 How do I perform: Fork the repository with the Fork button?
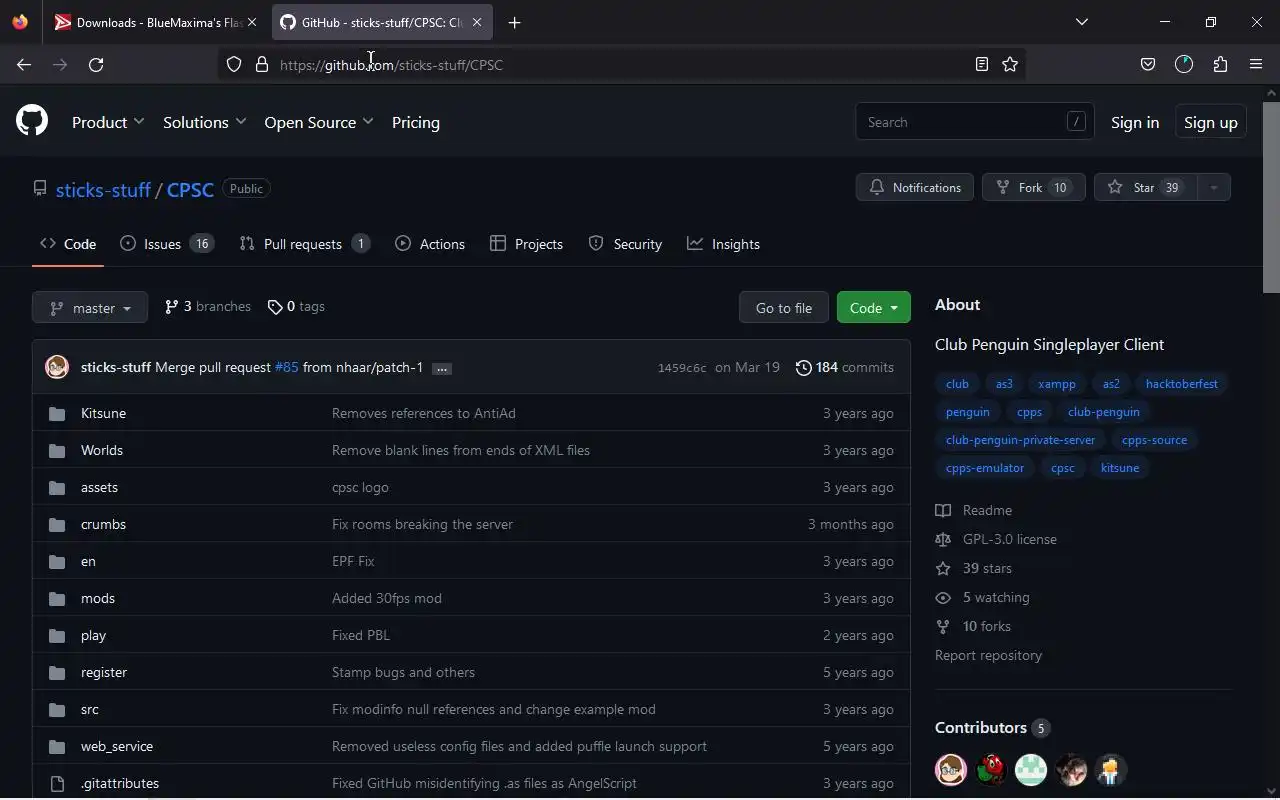(x=1034, y=187)
